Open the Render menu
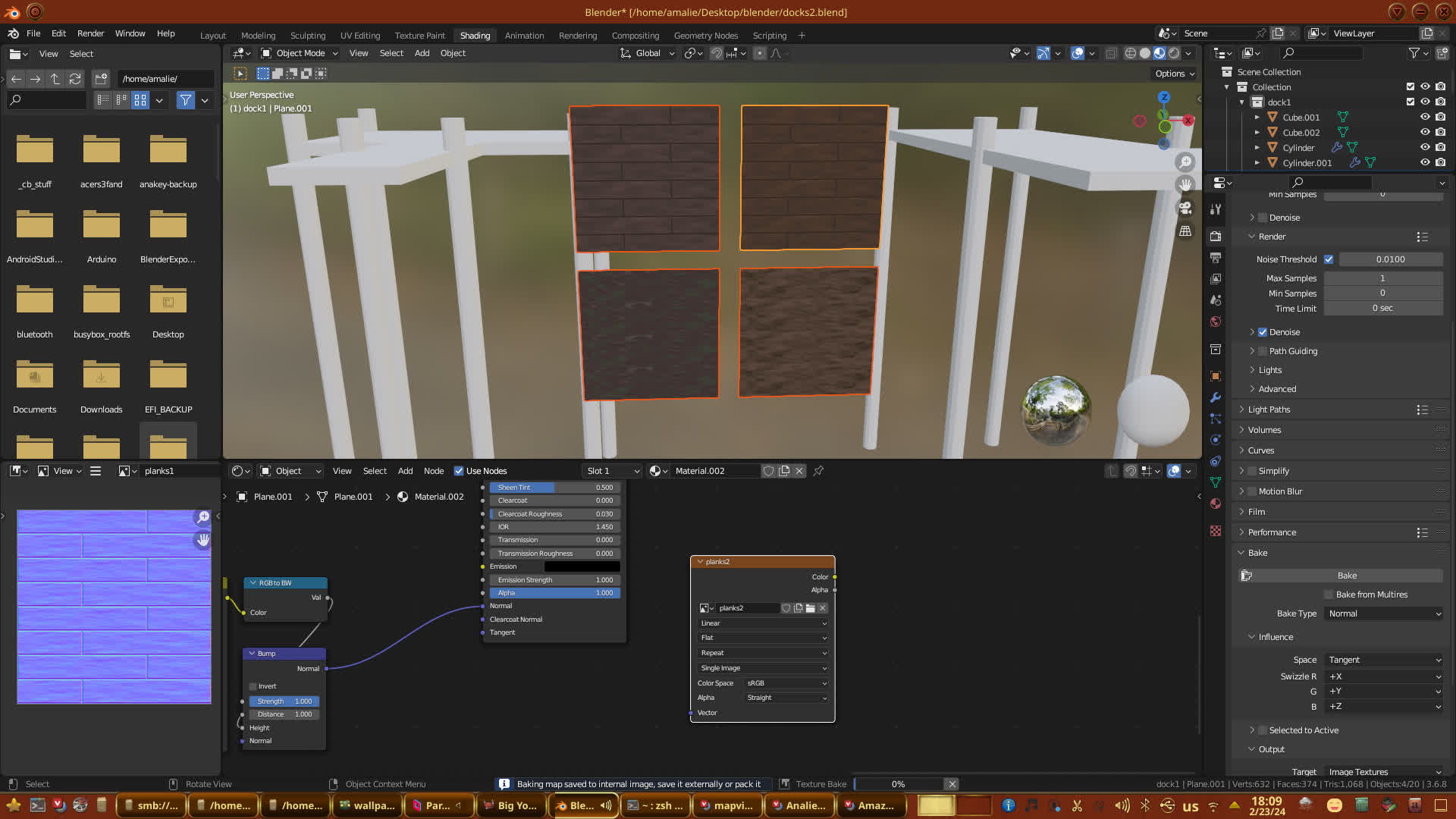Screen dimensions: 1456x819 tap(90, 33)
